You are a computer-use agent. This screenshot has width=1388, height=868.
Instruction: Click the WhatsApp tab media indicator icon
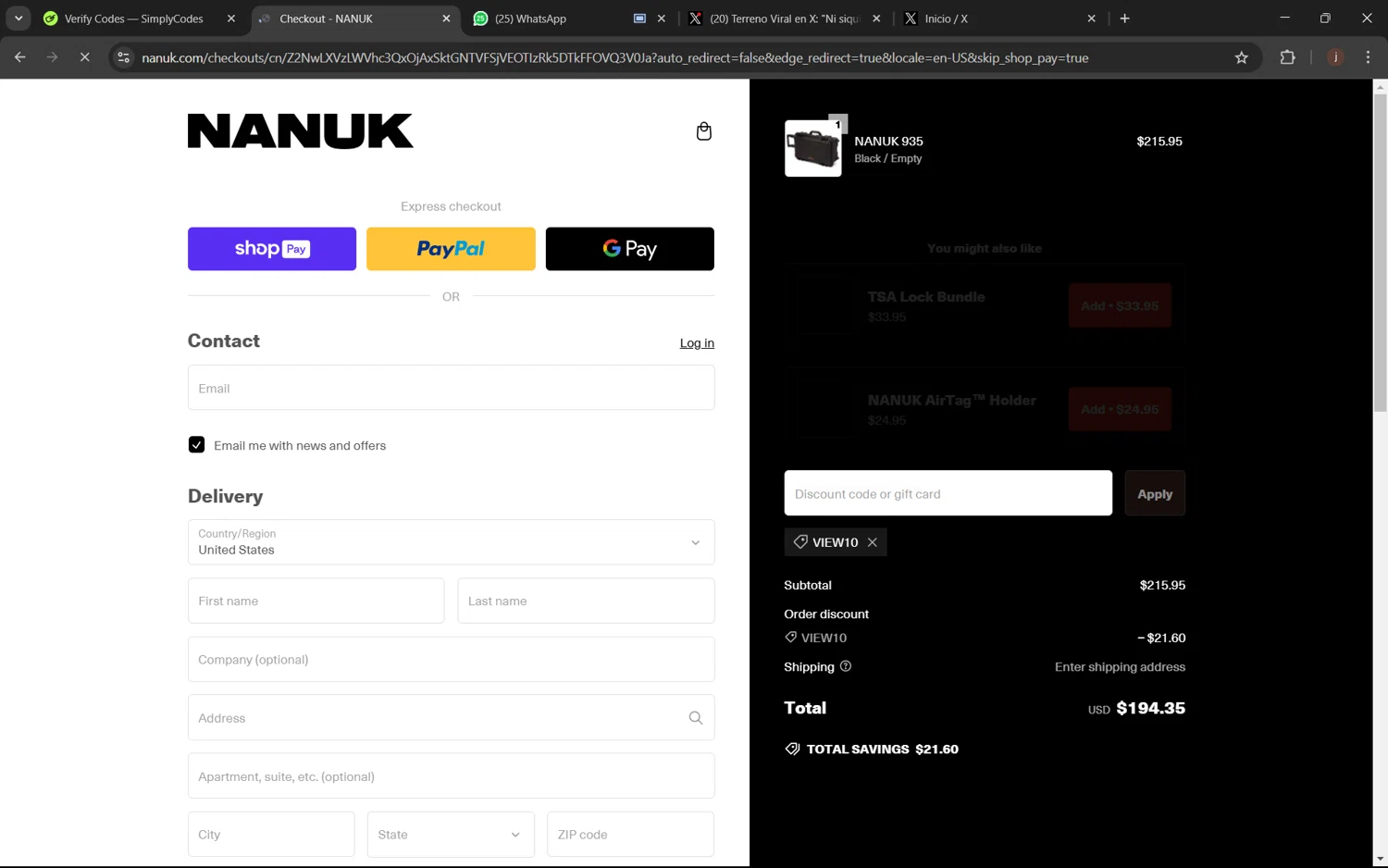(639, 19)
